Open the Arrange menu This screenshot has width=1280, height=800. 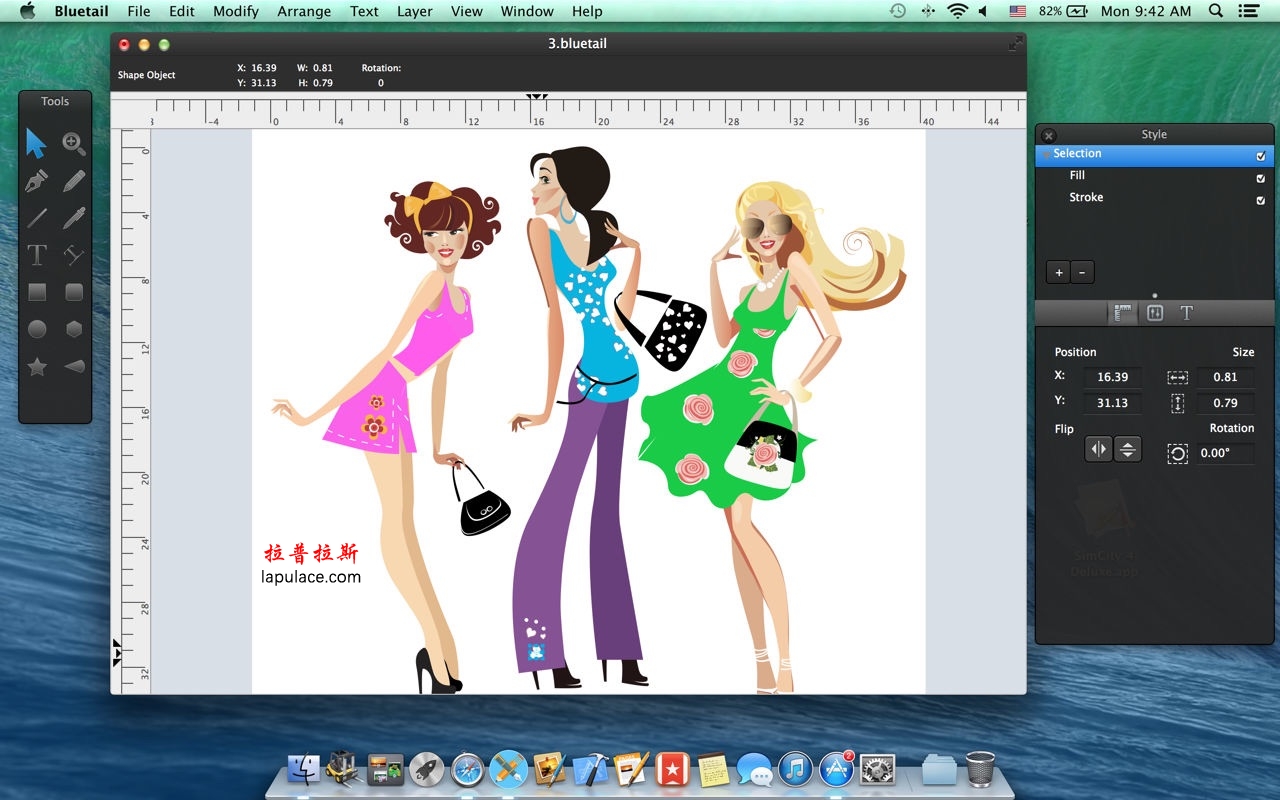pyautogui.click(x=304, y=11)
